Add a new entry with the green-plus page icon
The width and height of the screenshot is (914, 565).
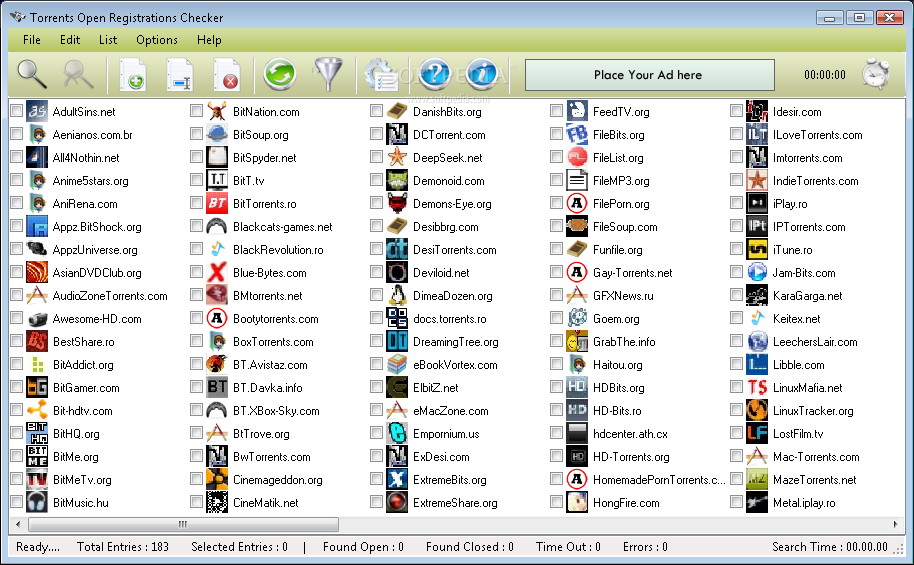(133, 75)
